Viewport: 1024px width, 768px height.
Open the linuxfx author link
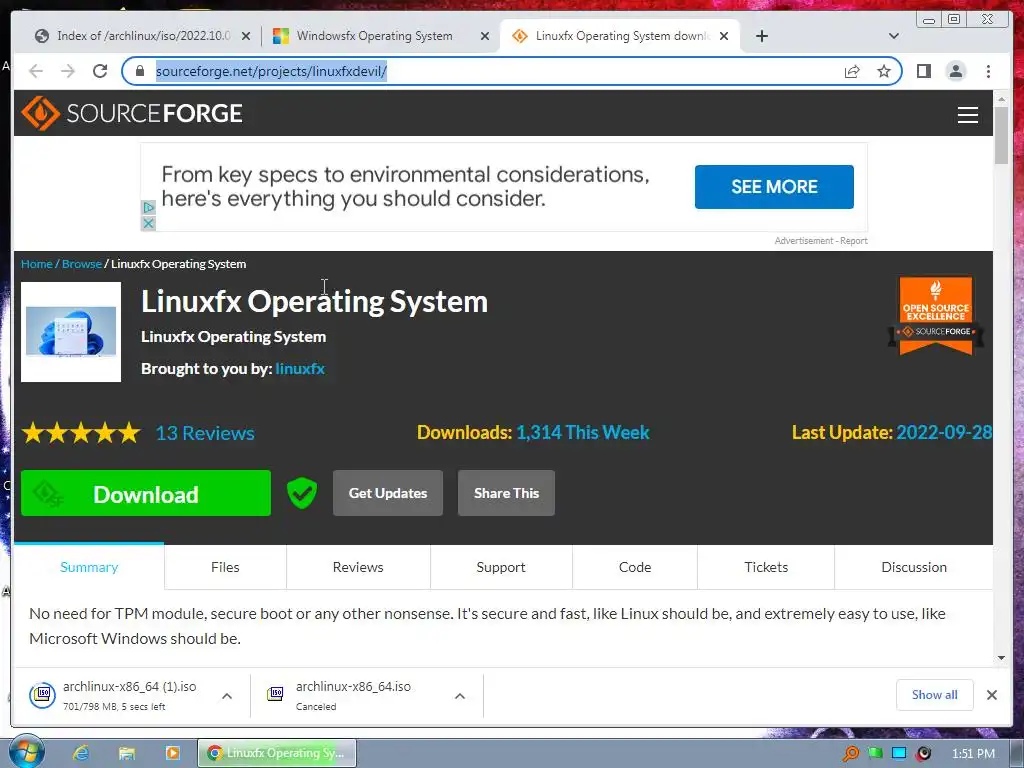(300, 368)
